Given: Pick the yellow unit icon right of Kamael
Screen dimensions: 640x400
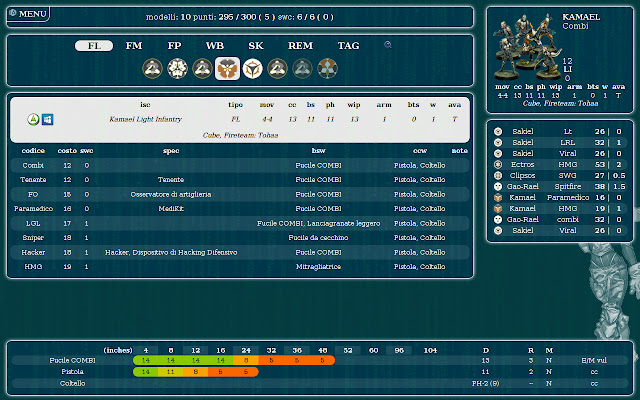Looking at the screenshot, I should pos(252,68).
